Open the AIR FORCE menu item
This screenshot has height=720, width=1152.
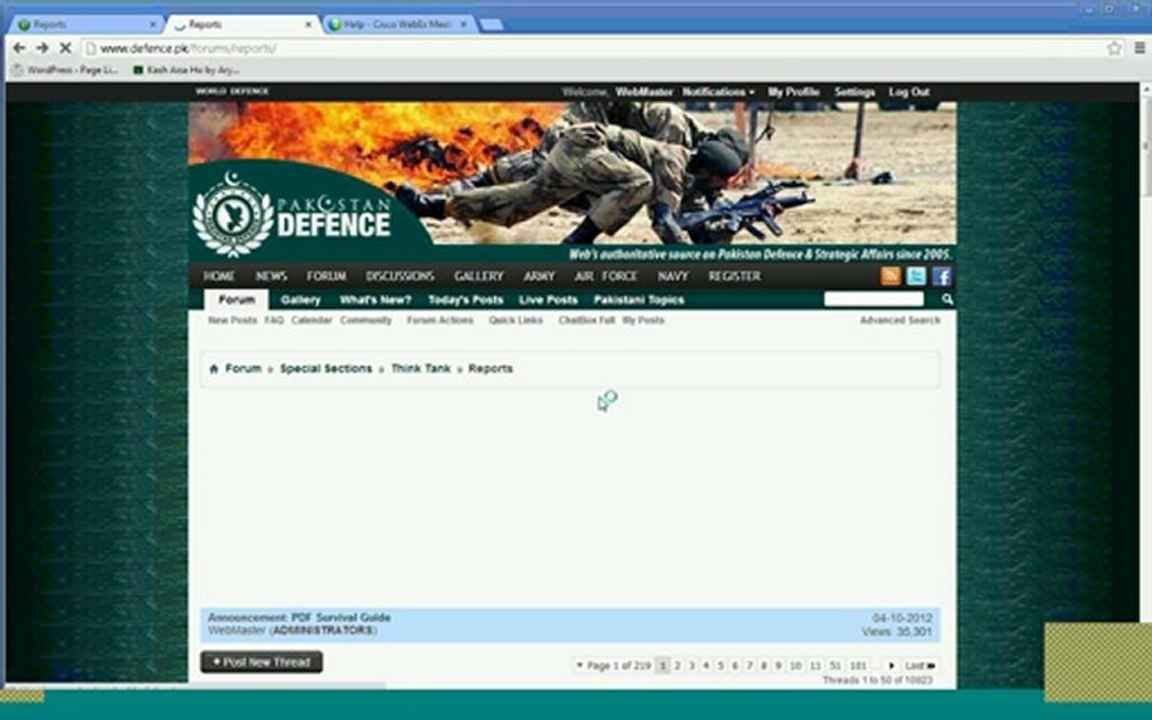pyautogui.click(x=605, y=276)
